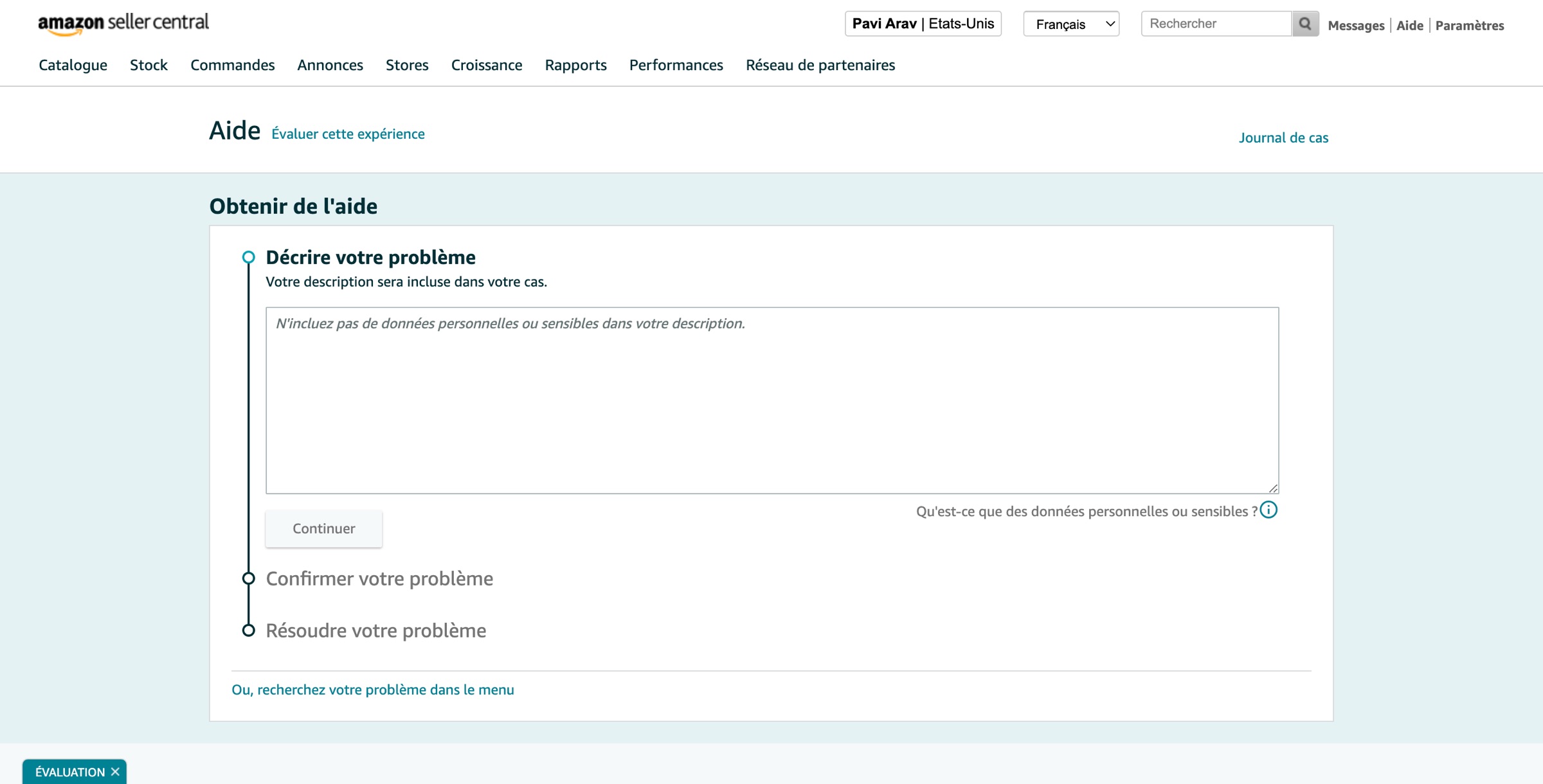Select the Décrire votre problème step circle
This screenshot has width=1543, height=784.
click(248, 257)
